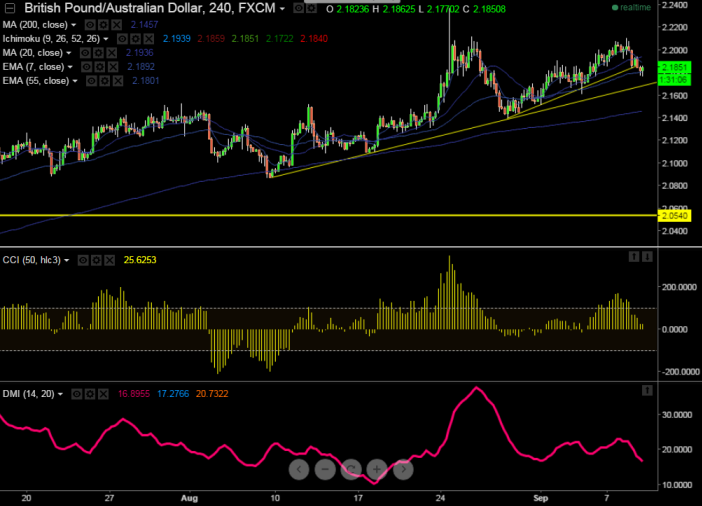Collapse the chart legend with the minus box
702x506 pixels.
tap(9, 8)
